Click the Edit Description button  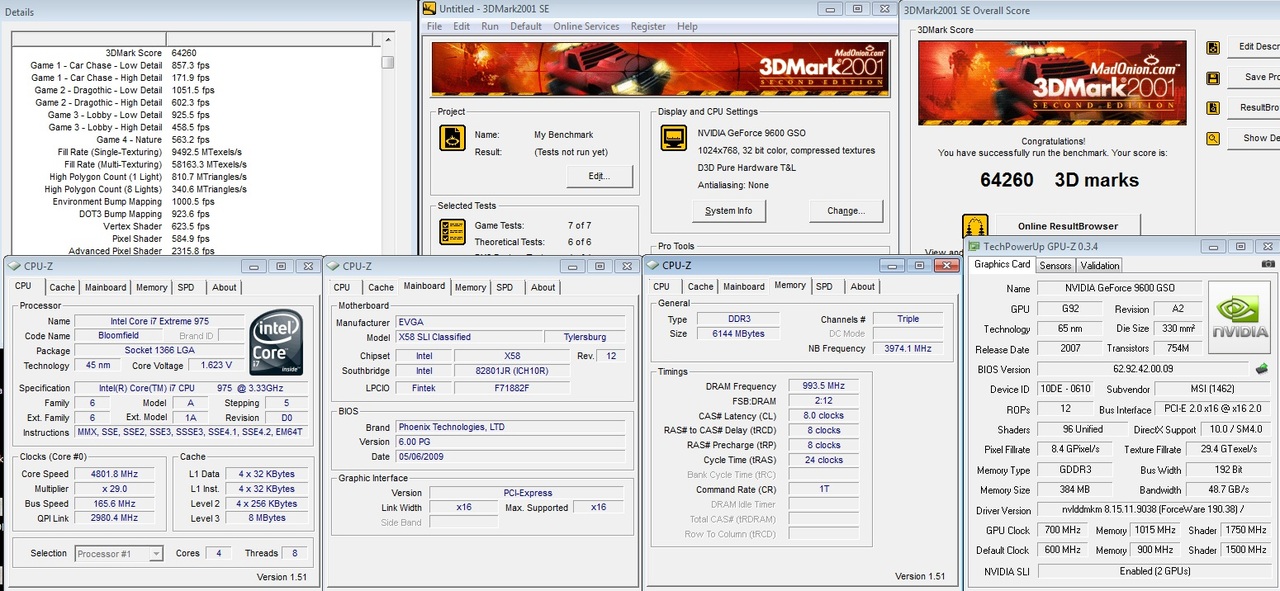coord(1254,47)
